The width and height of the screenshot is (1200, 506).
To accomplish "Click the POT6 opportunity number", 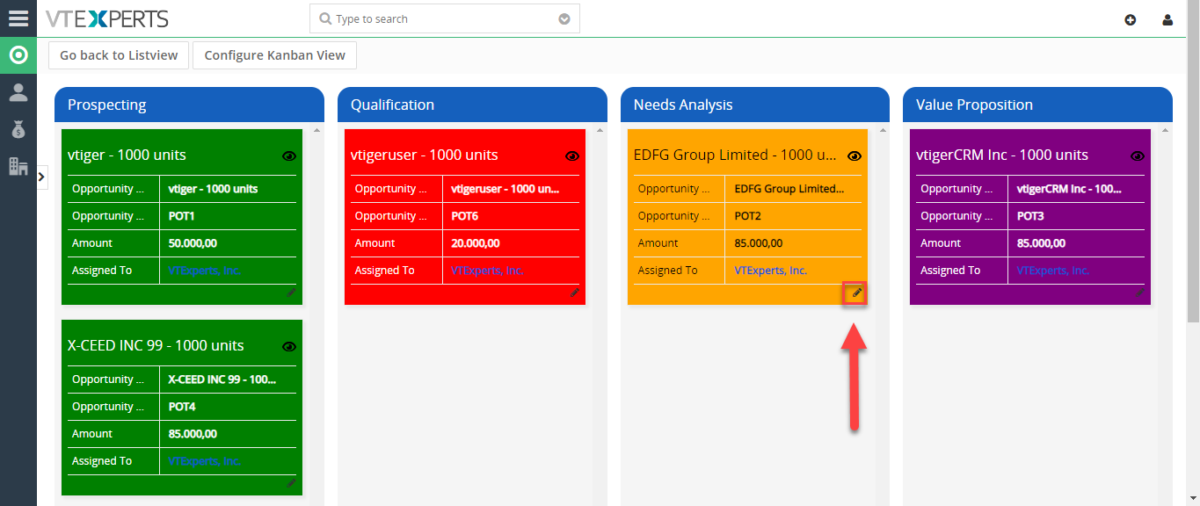I will coord(465,216).
